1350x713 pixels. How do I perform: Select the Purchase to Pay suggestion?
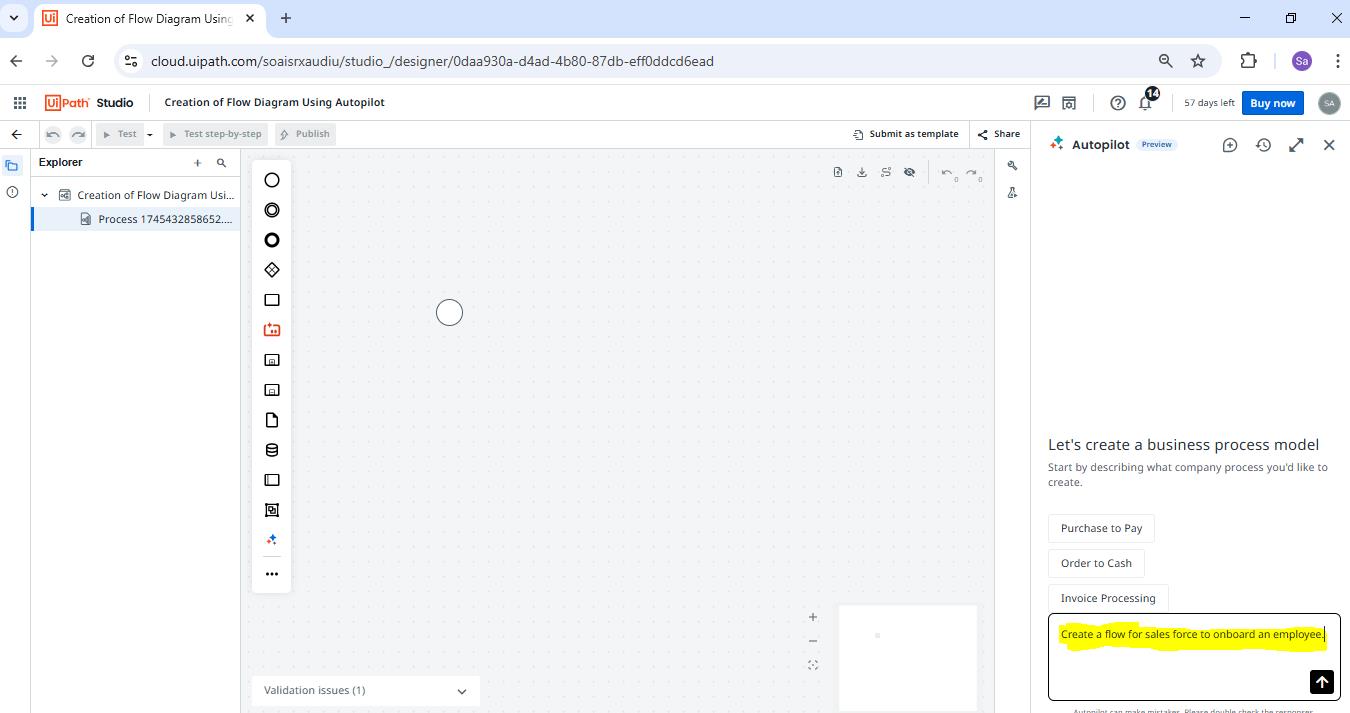[x=1101, y=528]
